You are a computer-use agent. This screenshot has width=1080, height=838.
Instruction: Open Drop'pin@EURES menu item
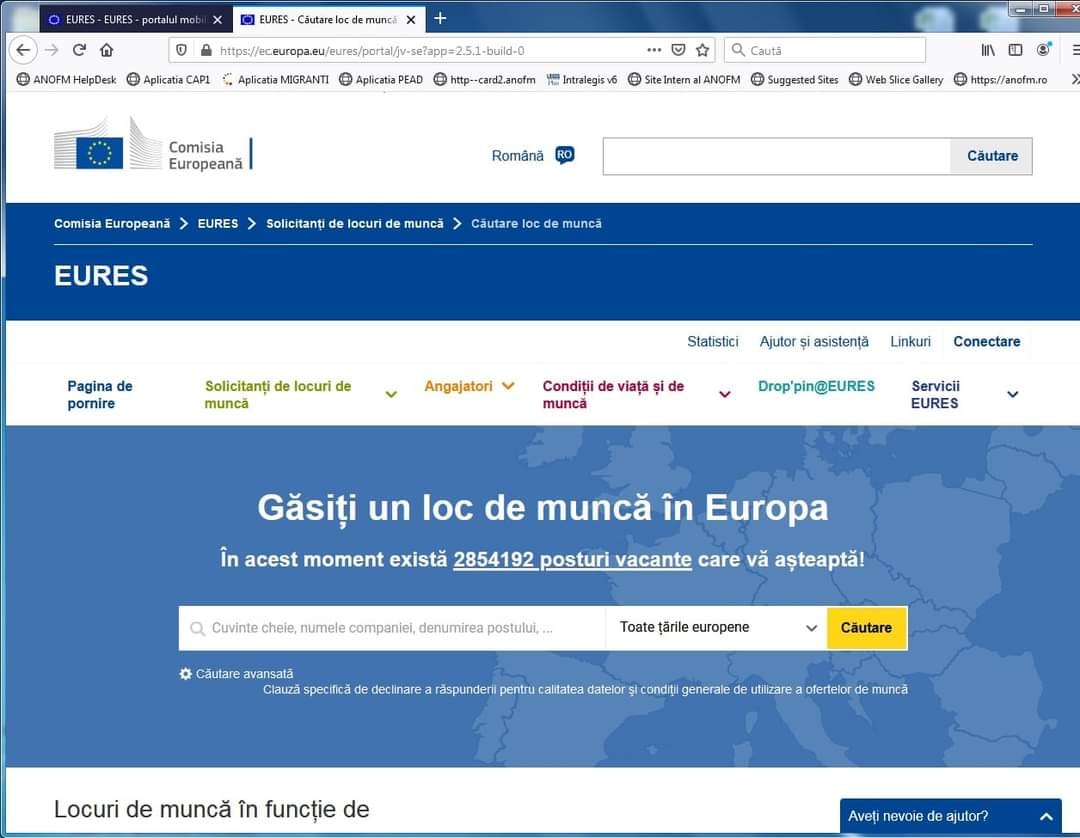(x=816, y=386)
